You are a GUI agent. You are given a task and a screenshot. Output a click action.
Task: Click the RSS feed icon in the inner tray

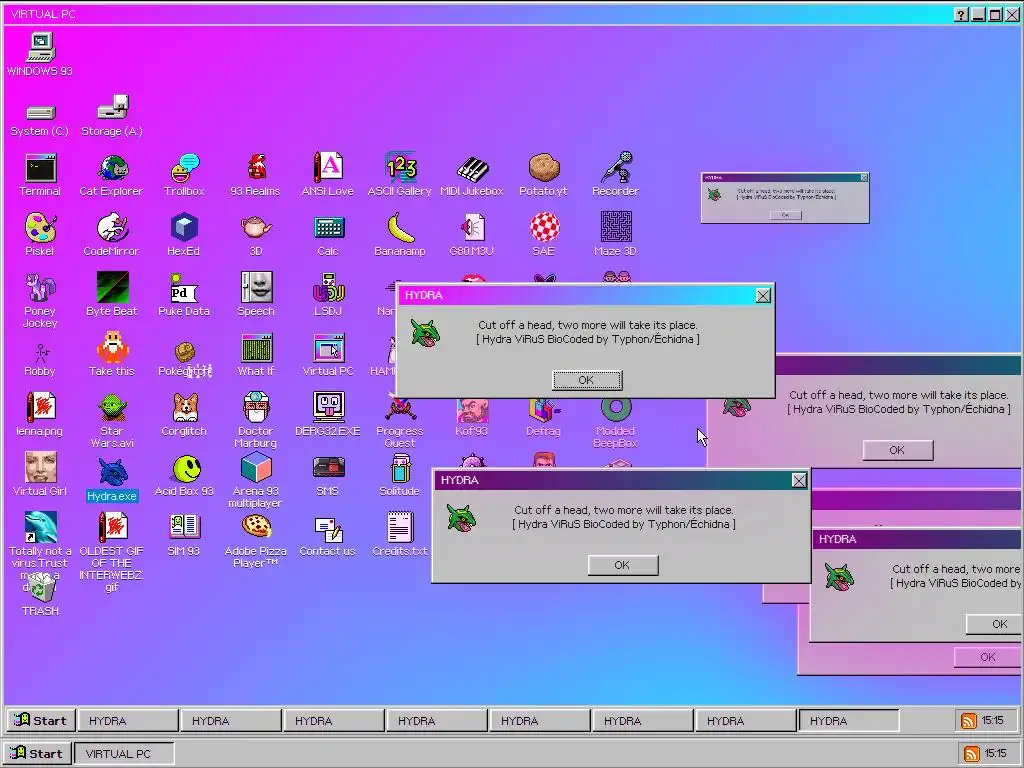[969, 721]
